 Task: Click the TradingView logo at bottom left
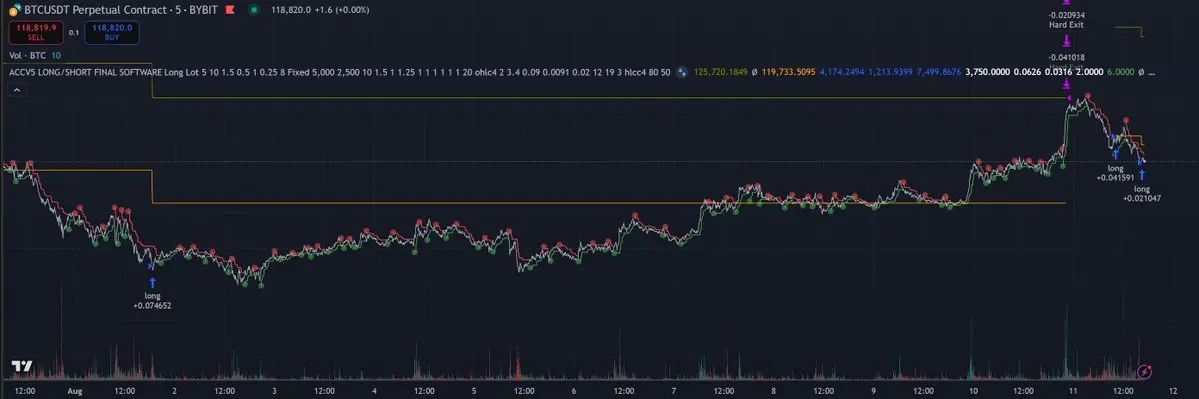(21, 367)
